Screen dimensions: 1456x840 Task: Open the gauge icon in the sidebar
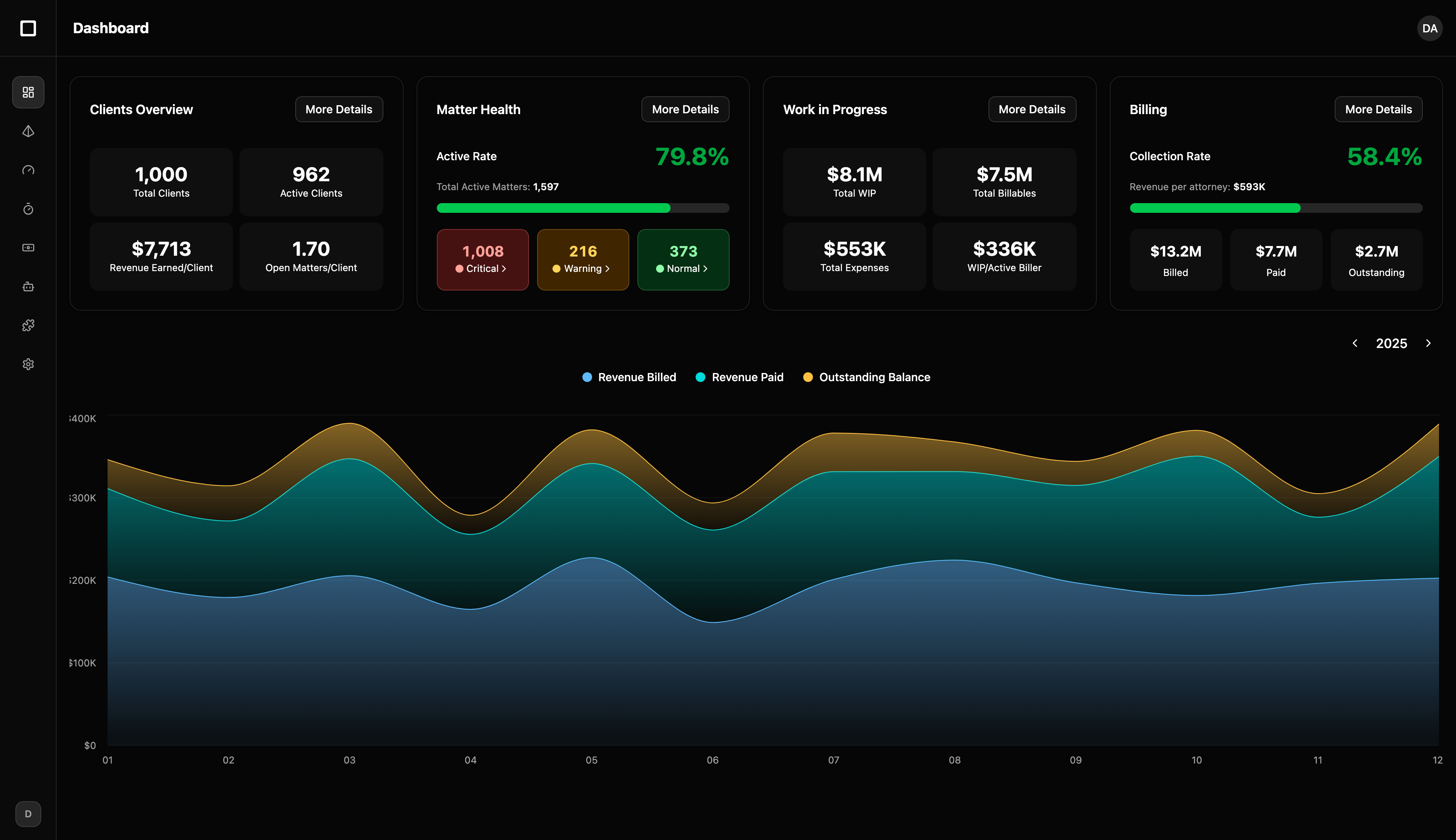pyautogui.click(x=28, y=170)
